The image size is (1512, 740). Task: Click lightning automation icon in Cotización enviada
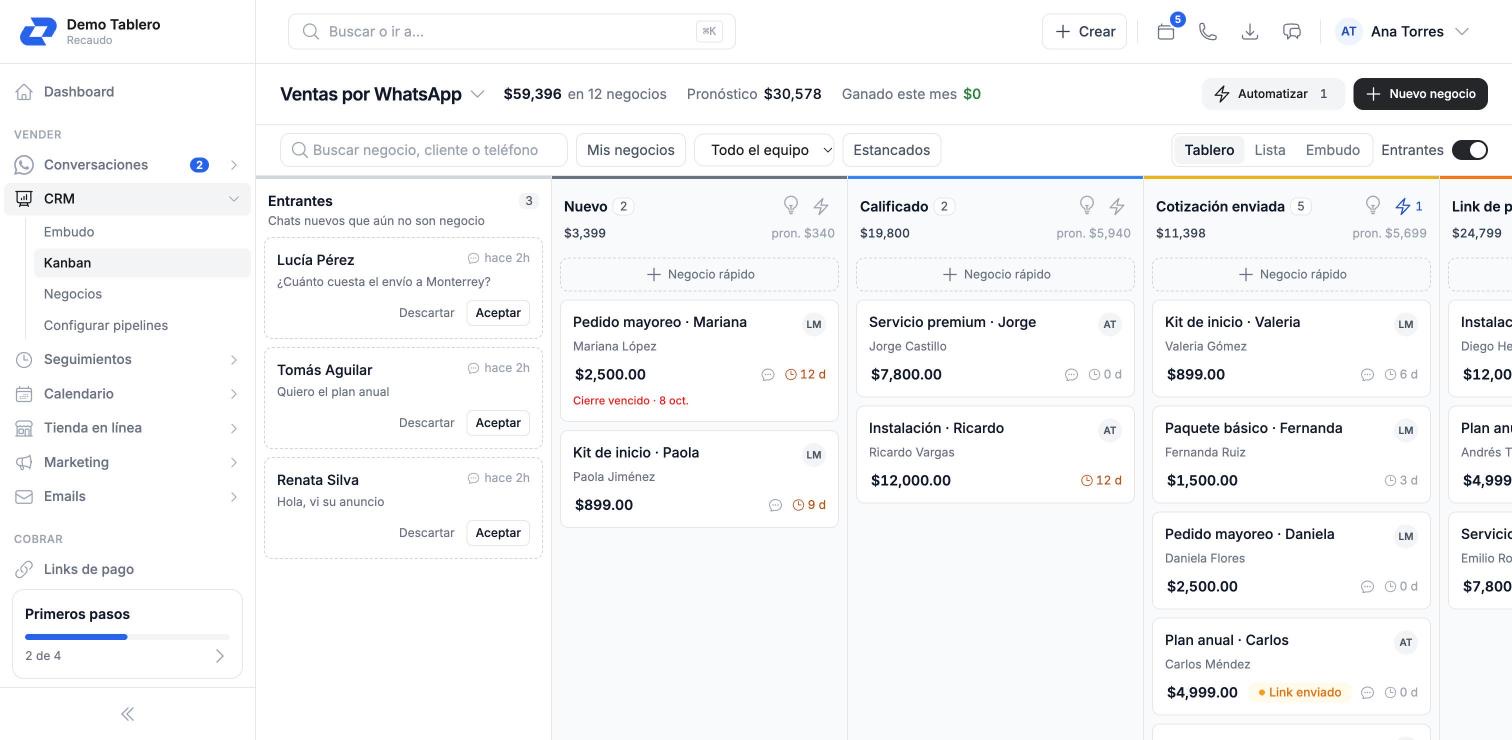[1409, 206]
